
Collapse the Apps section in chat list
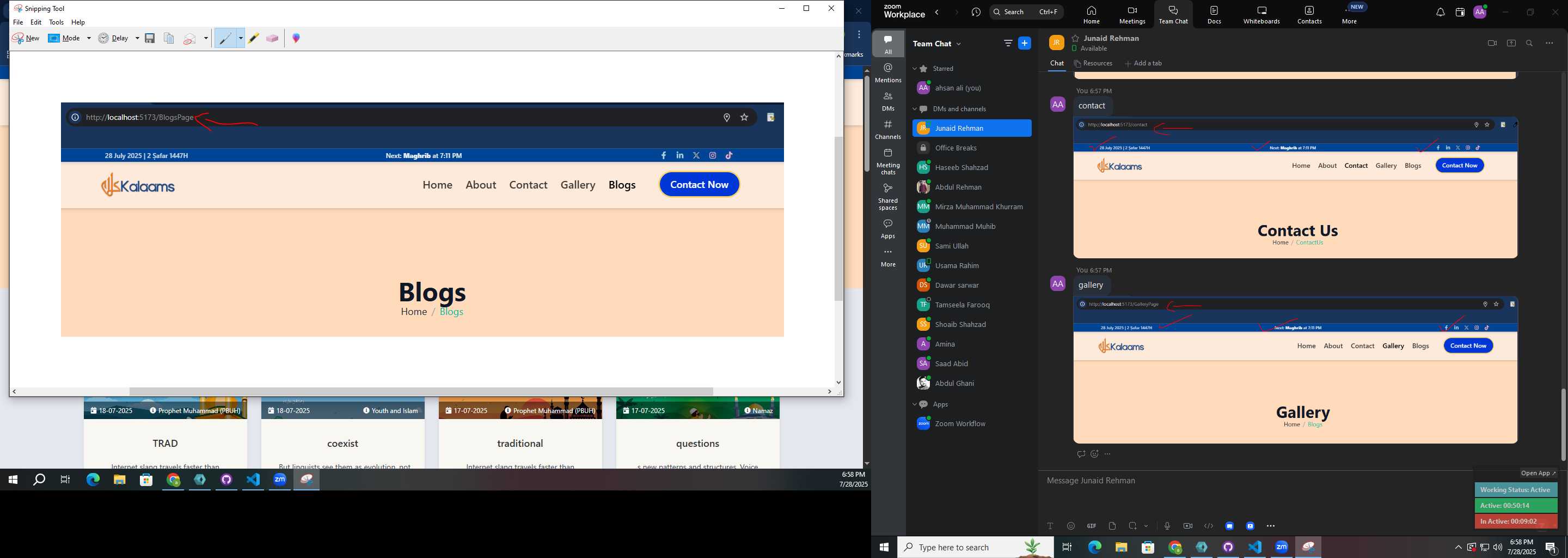tap(914, 404)
